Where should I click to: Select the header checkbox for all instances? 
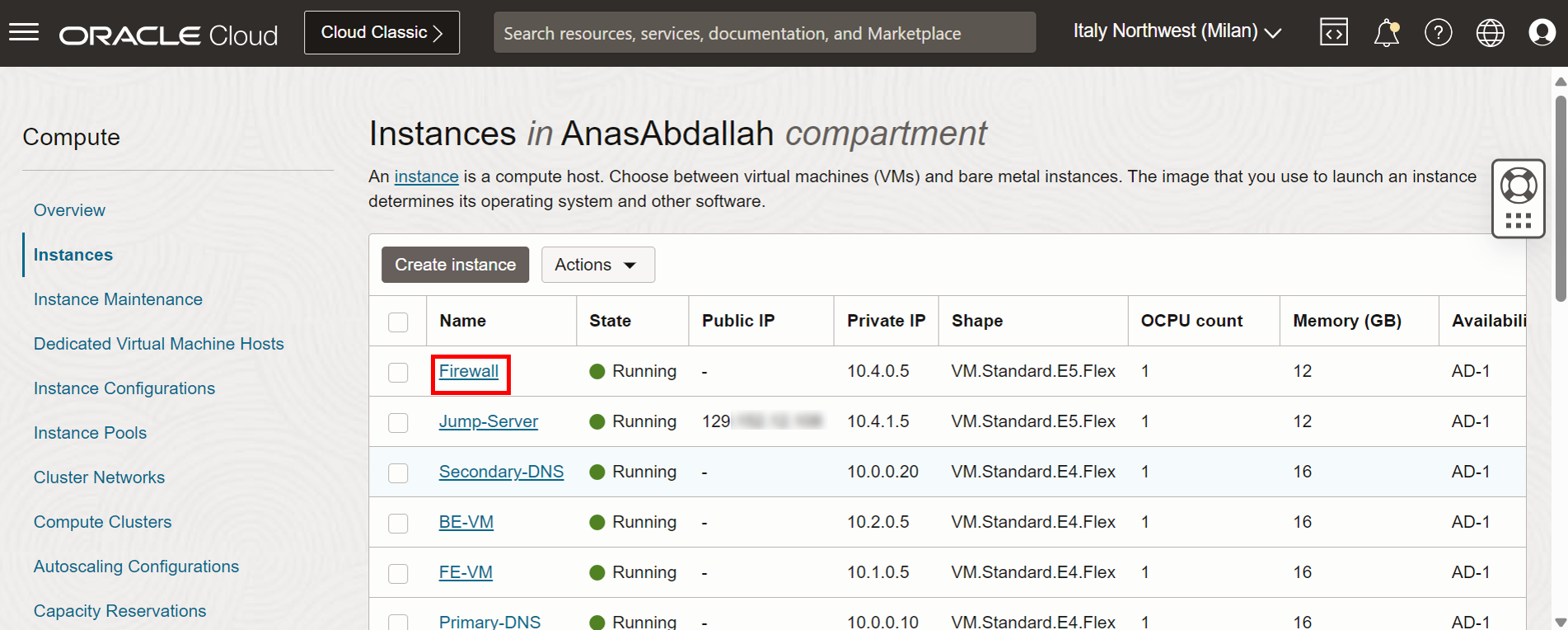point(398,322)
